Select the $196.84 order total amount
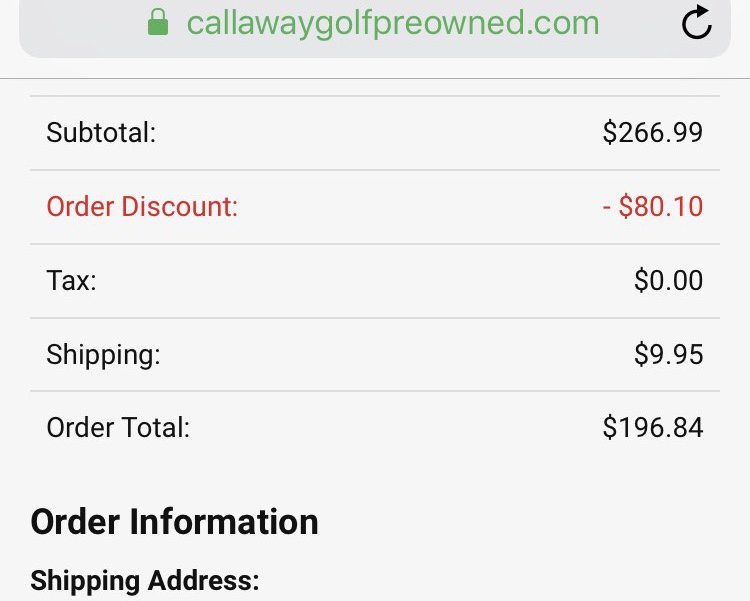750x601 pixels. point(652,428)
